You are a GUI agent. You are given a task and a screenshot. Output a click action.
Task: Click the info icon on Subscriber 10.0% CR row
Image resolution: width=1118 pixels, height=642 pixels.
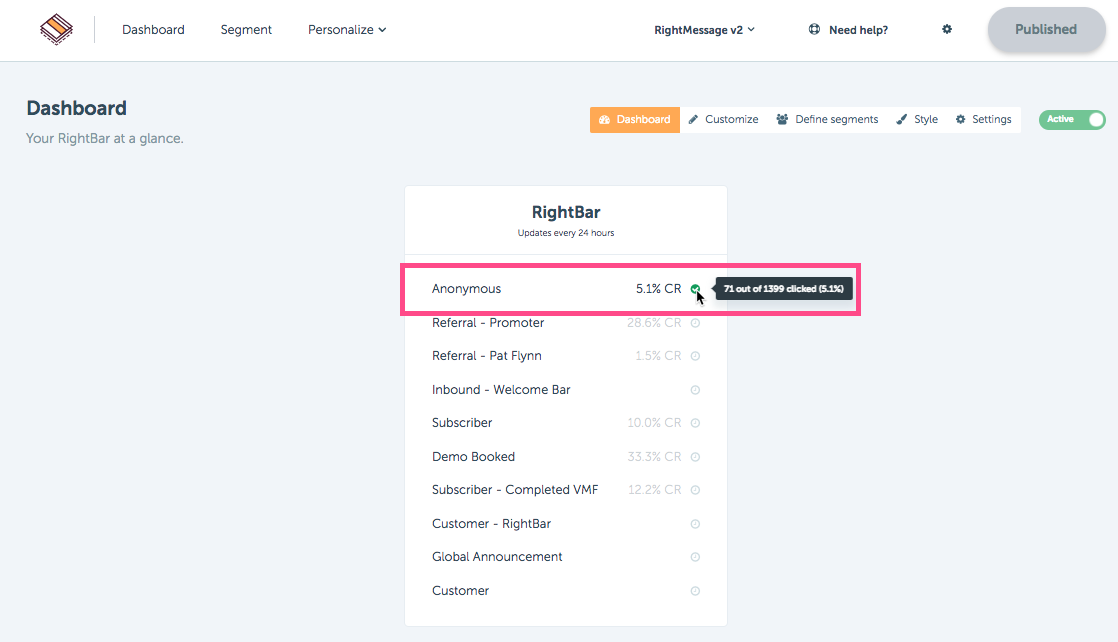[x=695, y=423]
